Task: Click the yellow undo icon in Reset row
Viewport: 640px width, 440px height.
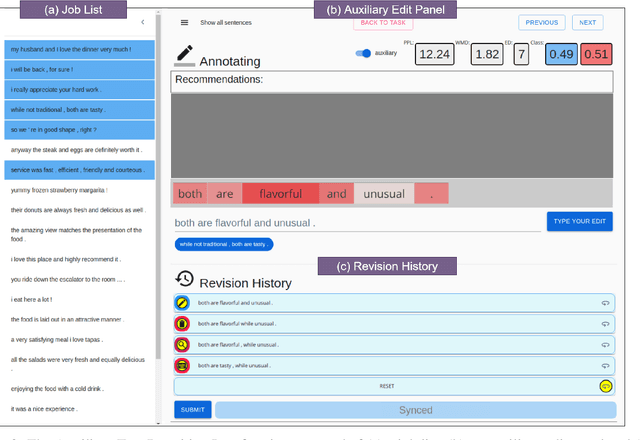Action: [x=605, y=386]
